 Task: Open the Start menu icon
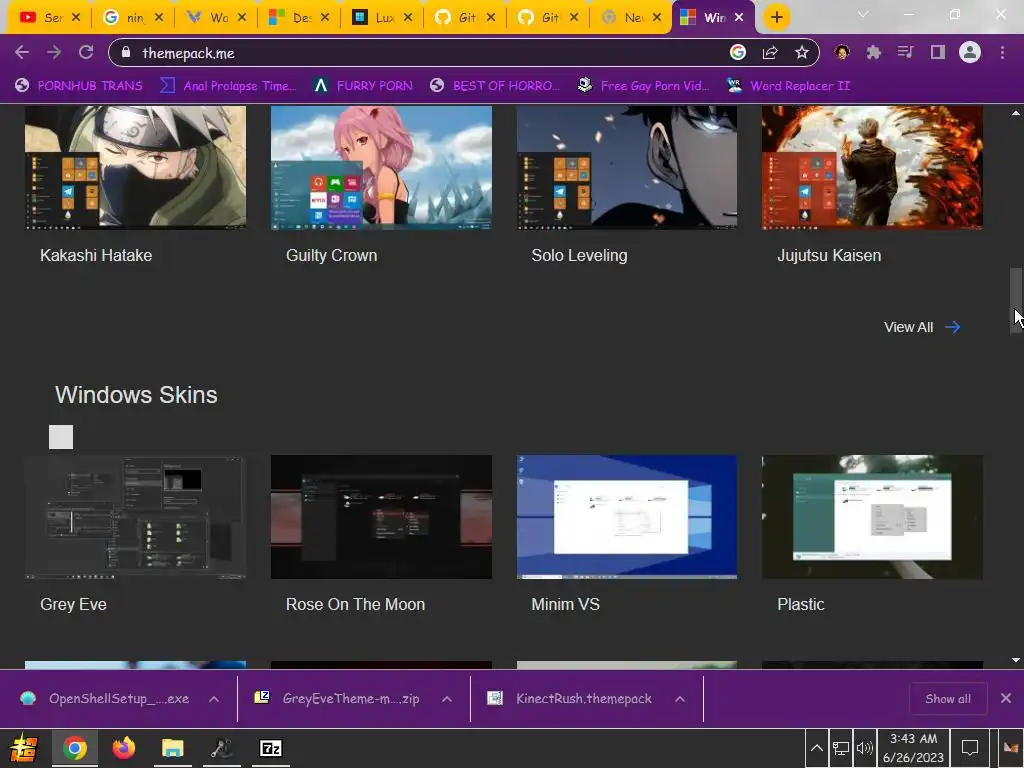point(24,748)
